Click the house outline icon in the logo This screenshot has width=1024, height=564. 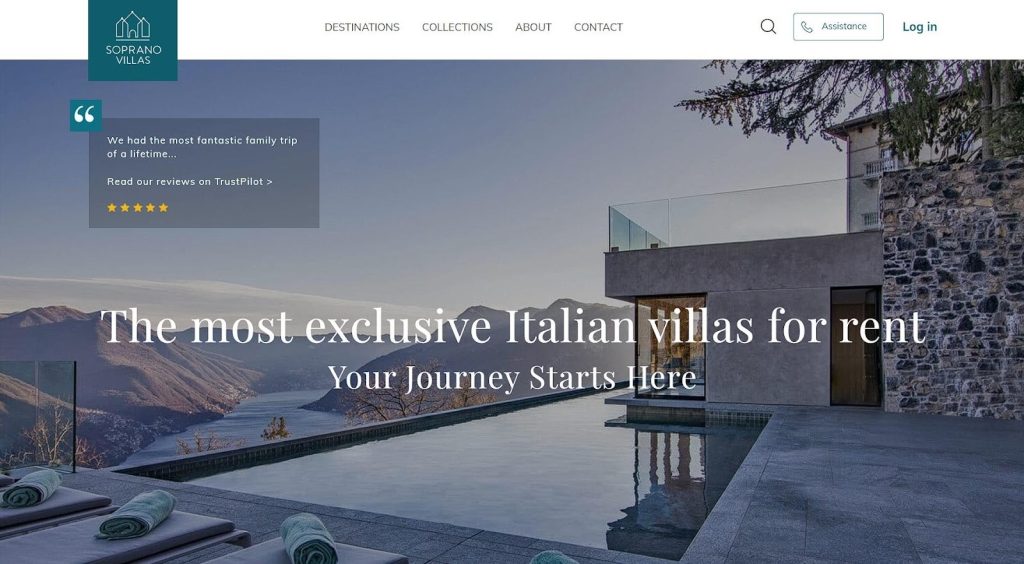133,25
